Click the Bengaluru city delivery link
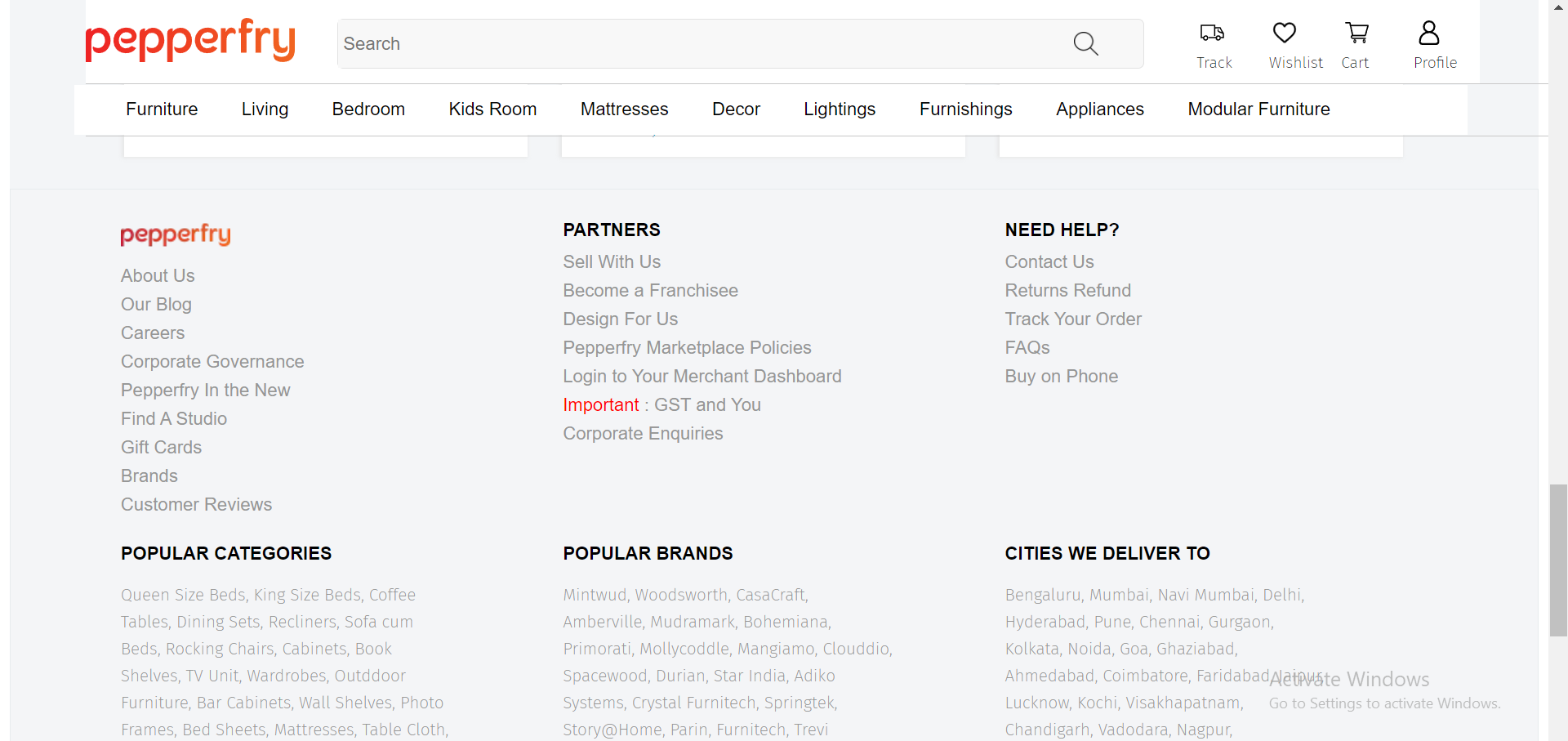 pos(1043,595)
